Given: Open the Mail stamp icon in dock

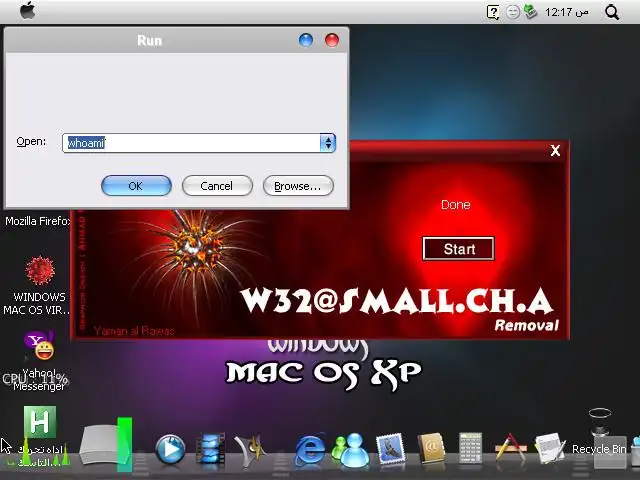Looking at the screenshot, I should tap(391, 449).
